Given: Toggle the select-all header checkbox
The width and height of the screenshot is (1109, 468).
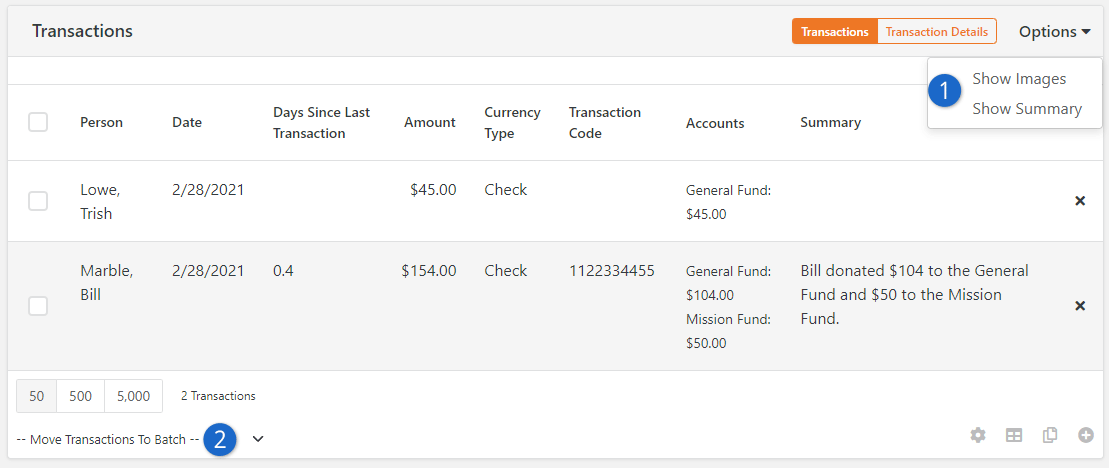Looking at the screenshot, I should [38, 122].
